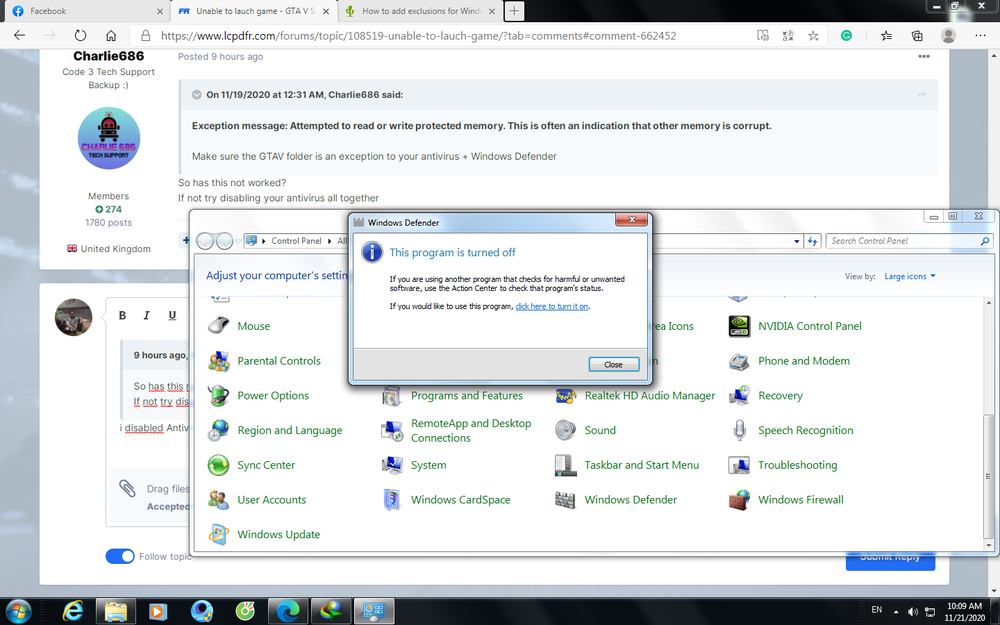
Task: Switch to the Facebook browser tab
Action: pyautogui.click(x=86, y=11)
